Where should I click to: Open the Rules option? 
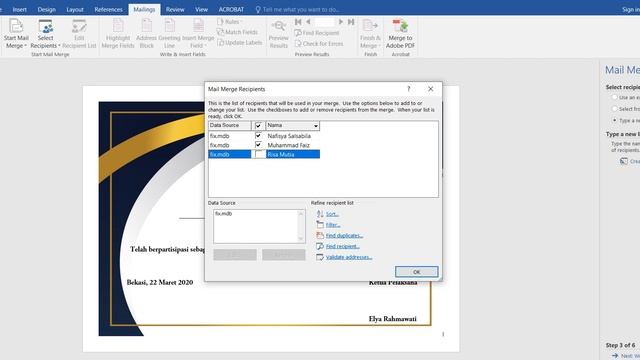(x=230, y=22)
